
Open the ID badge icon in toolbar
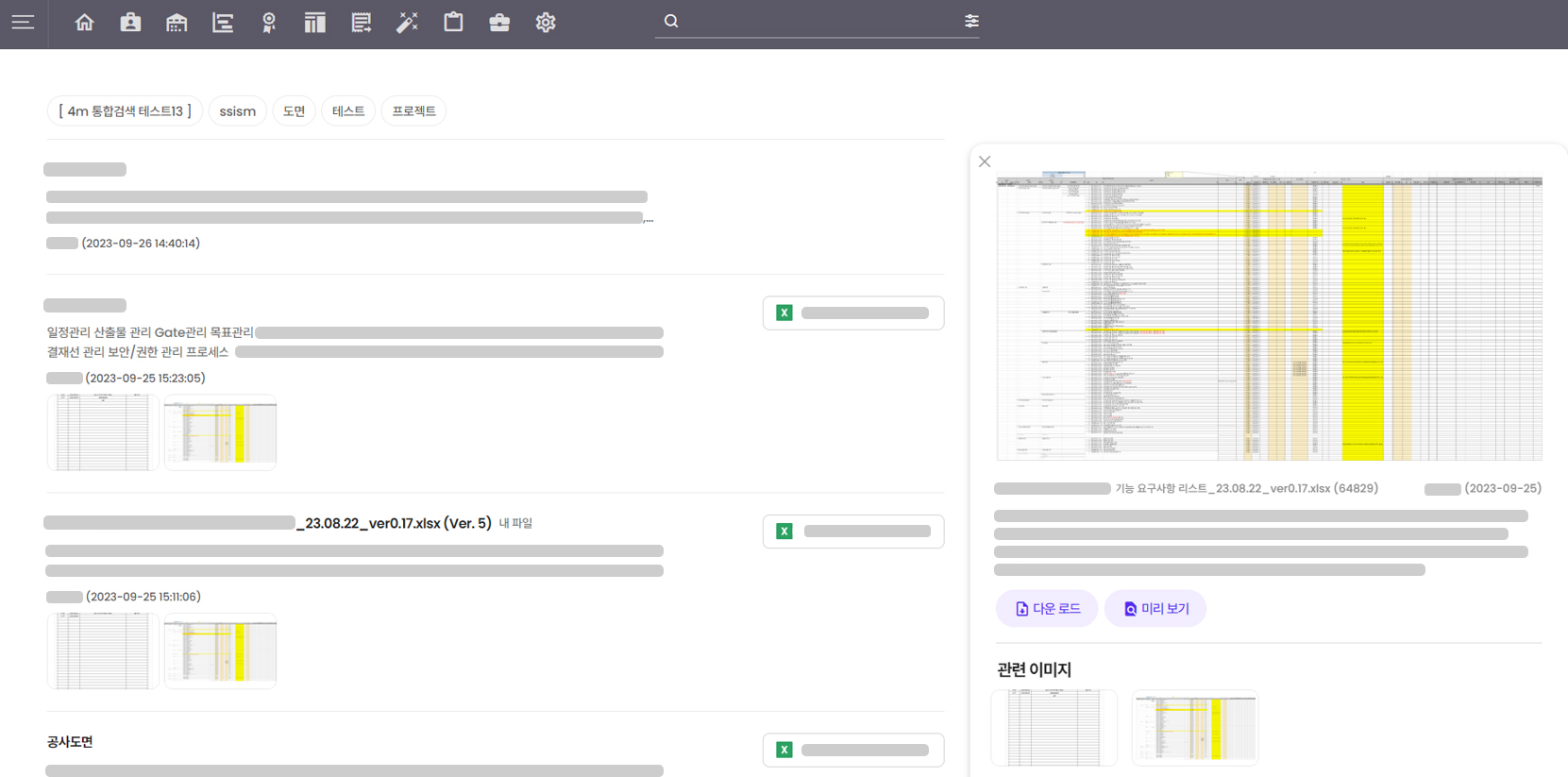(130, 22)
